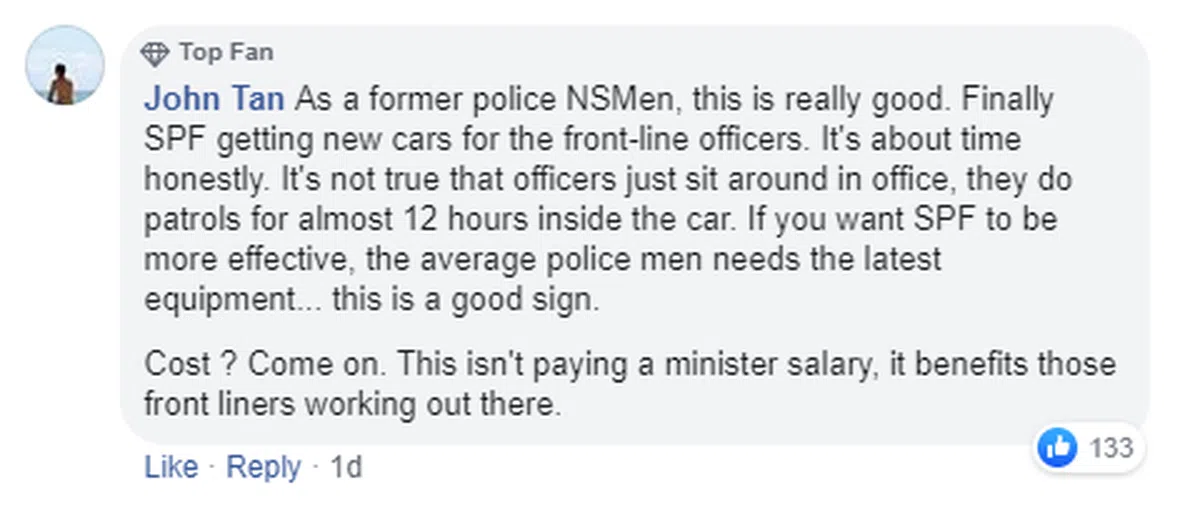Click the "more effective" phrase
This screenshot has height=505, width=1200.
pyautogui.click(x=233, y=259)
